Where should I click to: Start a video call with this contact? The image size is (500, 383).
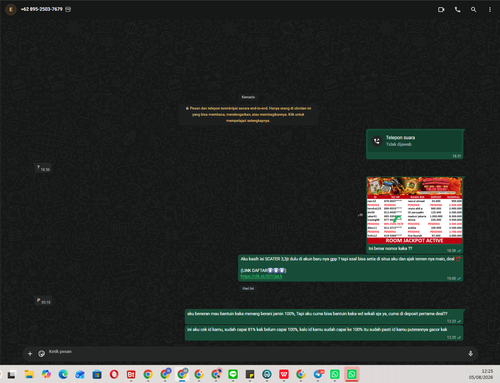[441, 10]
